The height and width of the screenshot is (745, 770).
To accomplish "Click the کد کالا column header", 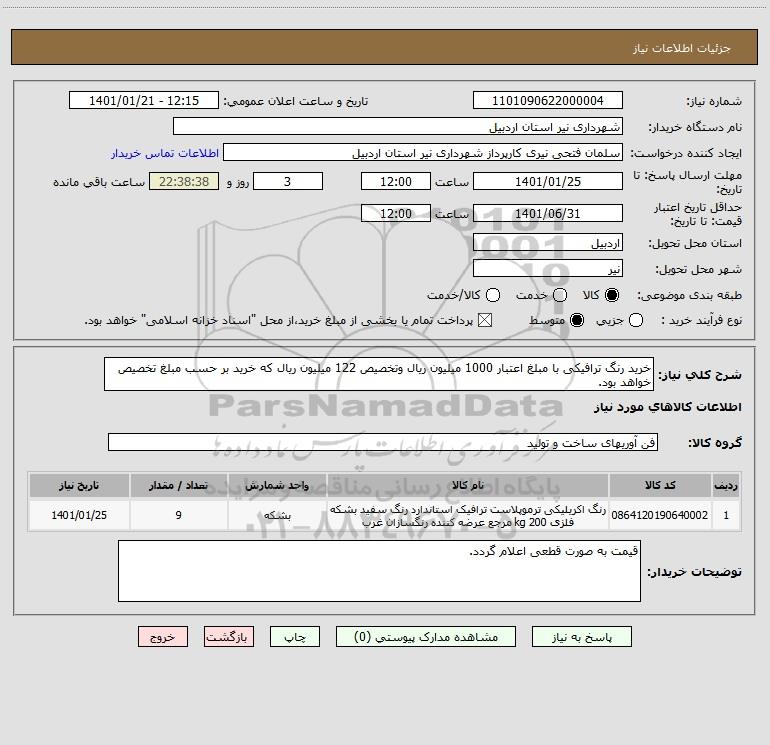I will [x=660, y=485].
